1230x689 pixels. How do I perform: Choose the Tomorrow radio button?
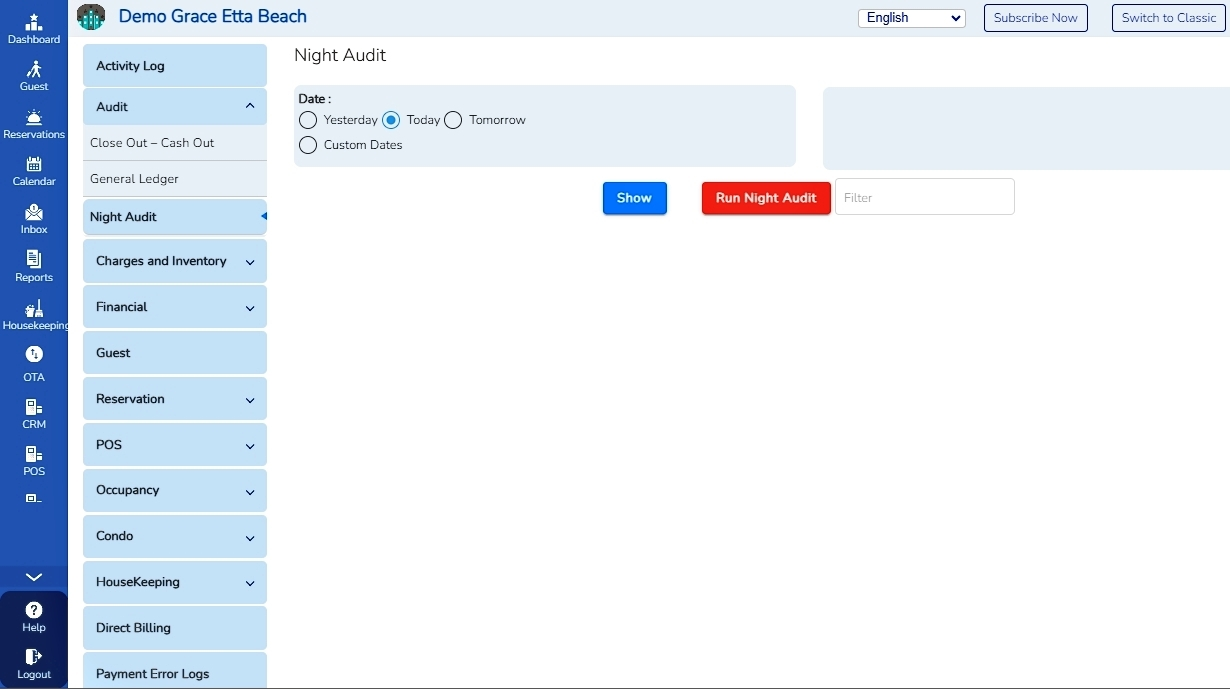(453, 120)
